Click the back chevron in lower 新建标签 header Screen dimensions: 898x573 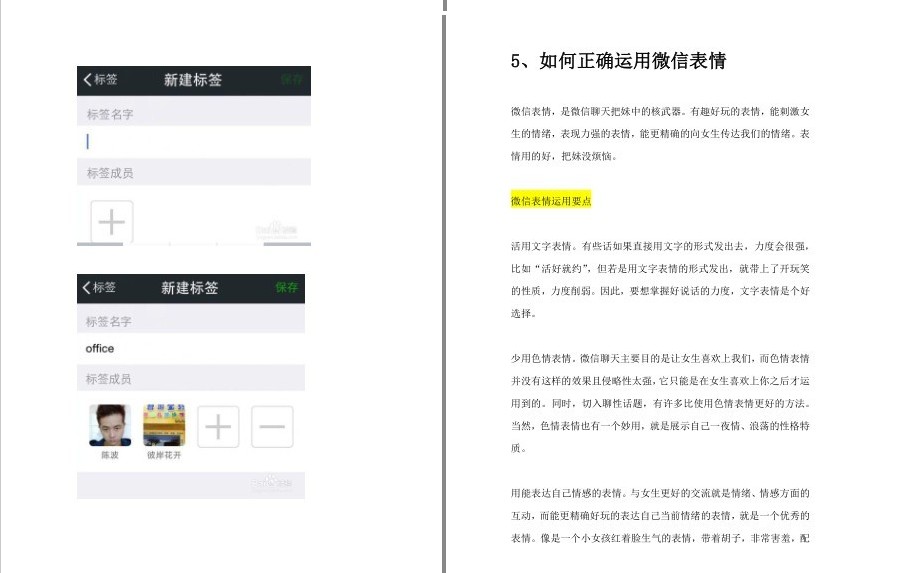[x=86, y=287]
